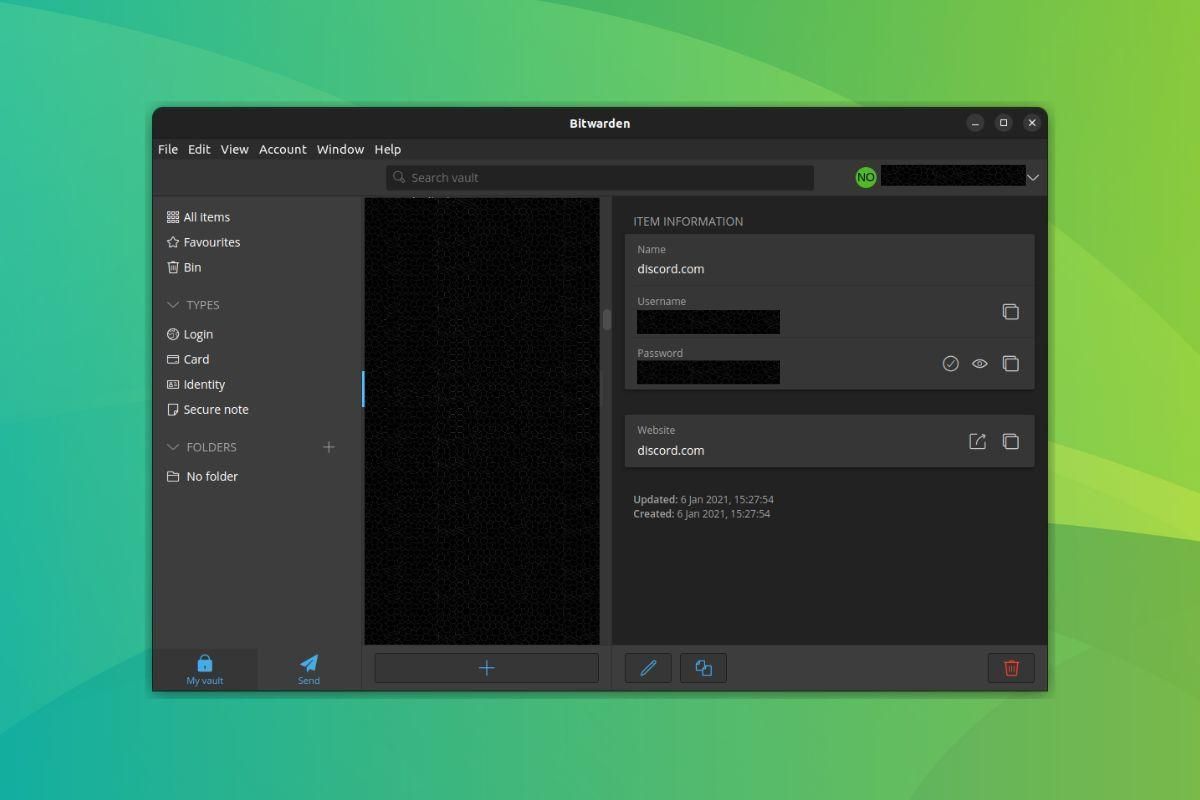The image size is (1200, 800).
Task: Open the account switcher dropdown
Action: [x=1033, y=177]
